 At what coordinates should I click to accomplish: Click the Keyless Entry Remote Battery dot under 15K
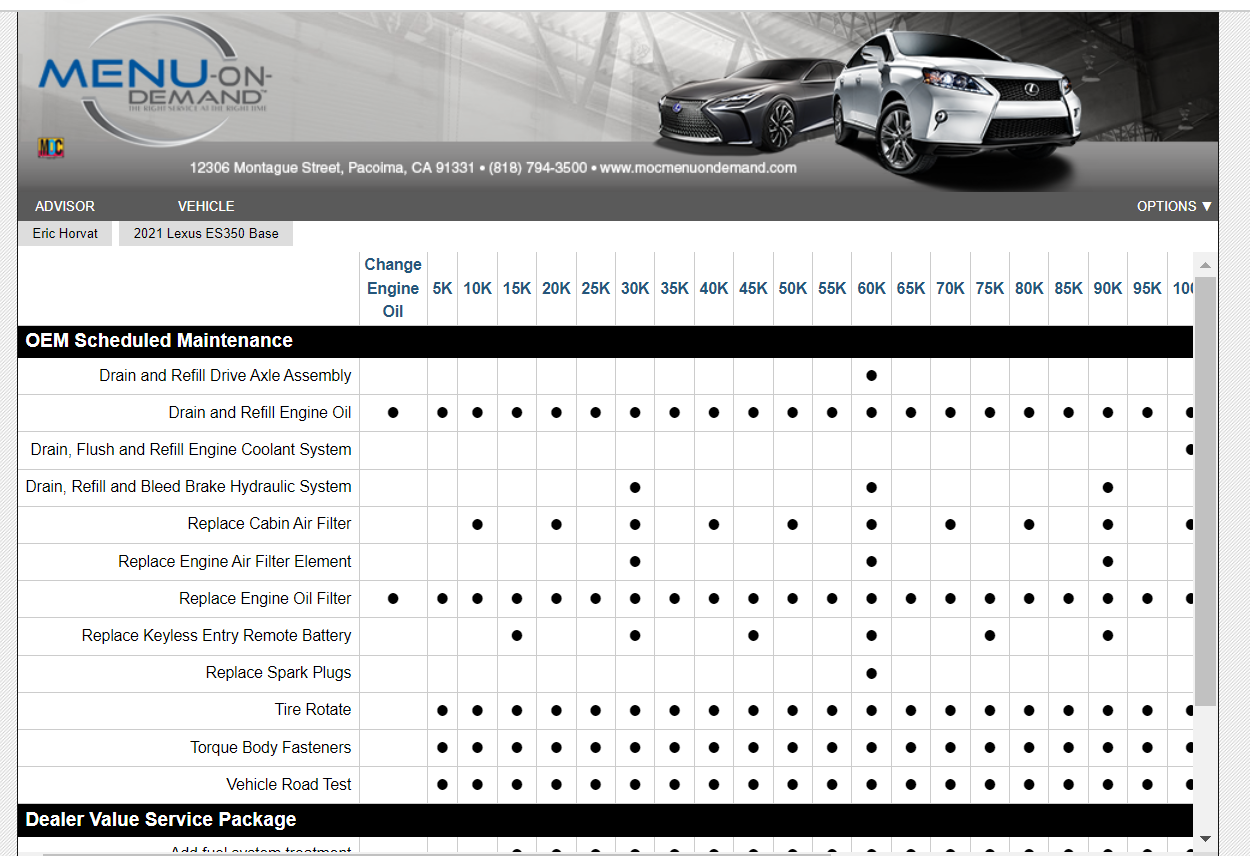coord(517,636)
